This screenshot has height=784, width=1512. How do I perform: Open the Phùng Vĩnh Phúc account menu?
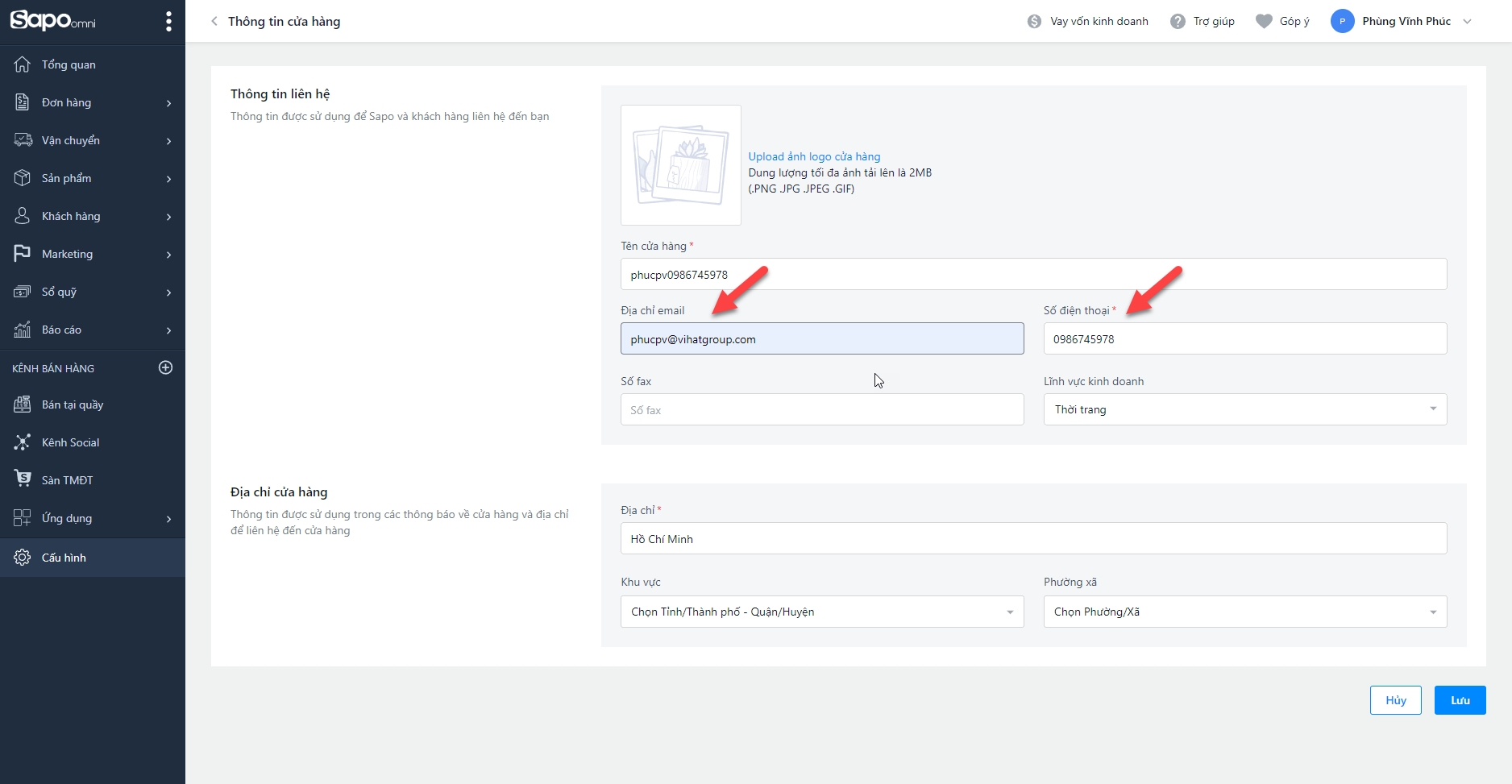coord(1402,22)
